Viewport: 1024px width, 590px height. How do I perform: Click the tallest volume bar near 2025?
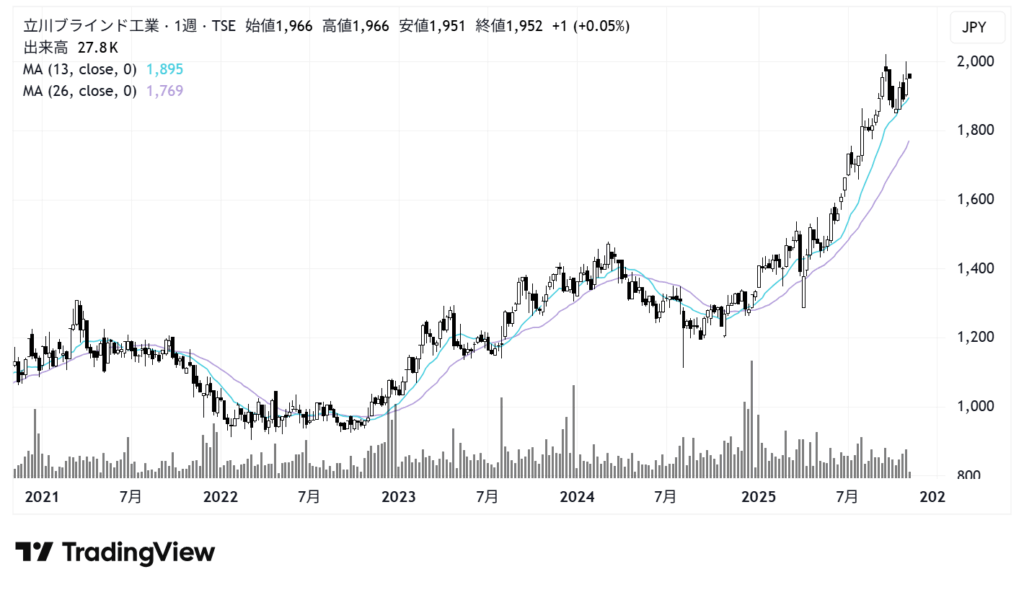(x=751, y=420)
